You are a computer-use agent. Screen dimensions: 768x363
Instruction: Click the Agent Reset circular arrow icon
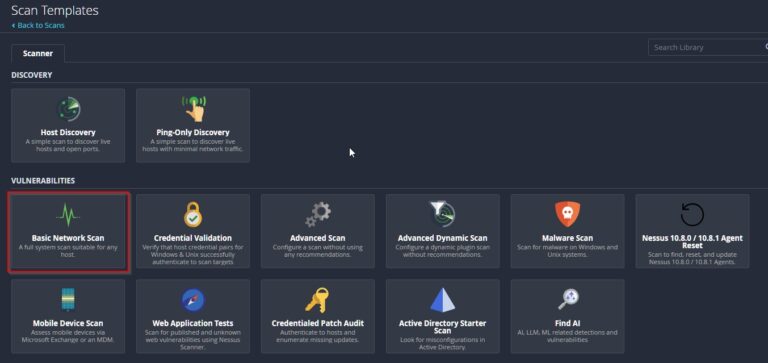coord(692,214)
